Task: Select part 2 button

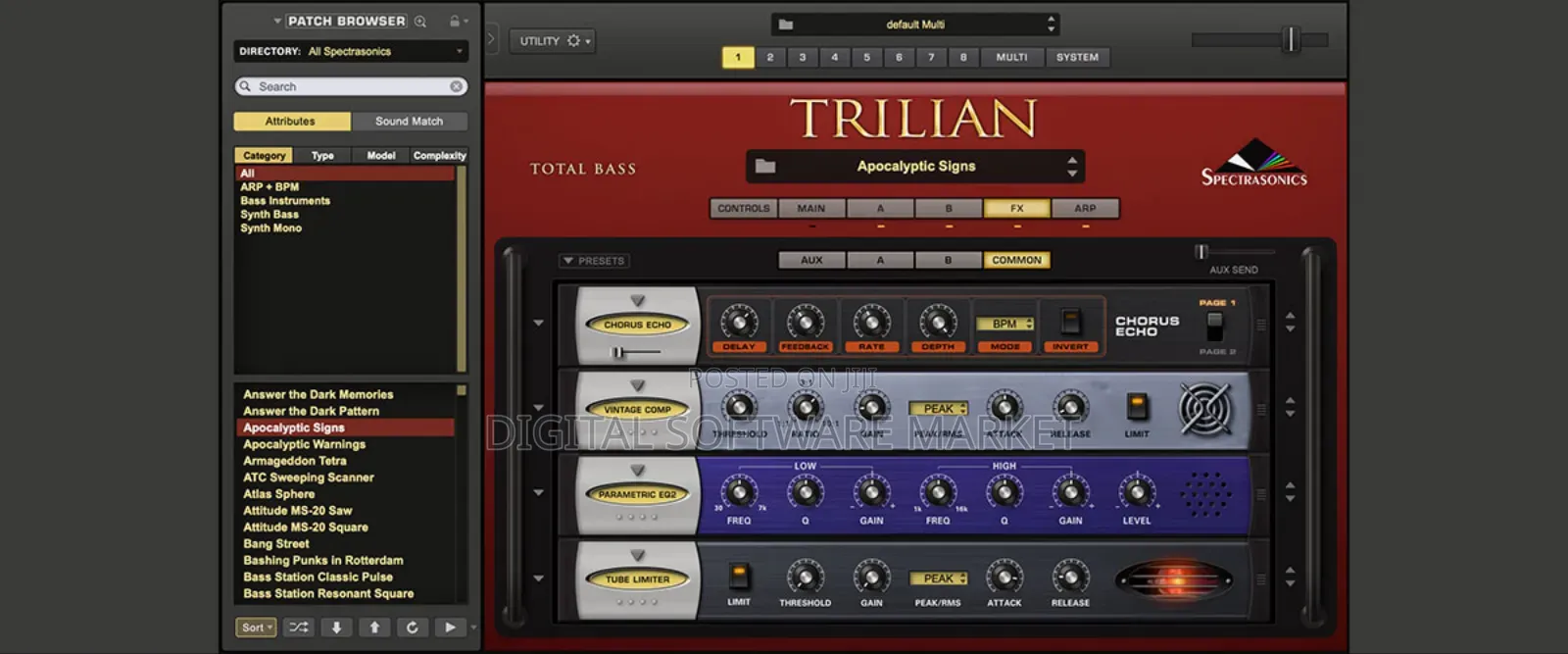Action: point(770,57)
